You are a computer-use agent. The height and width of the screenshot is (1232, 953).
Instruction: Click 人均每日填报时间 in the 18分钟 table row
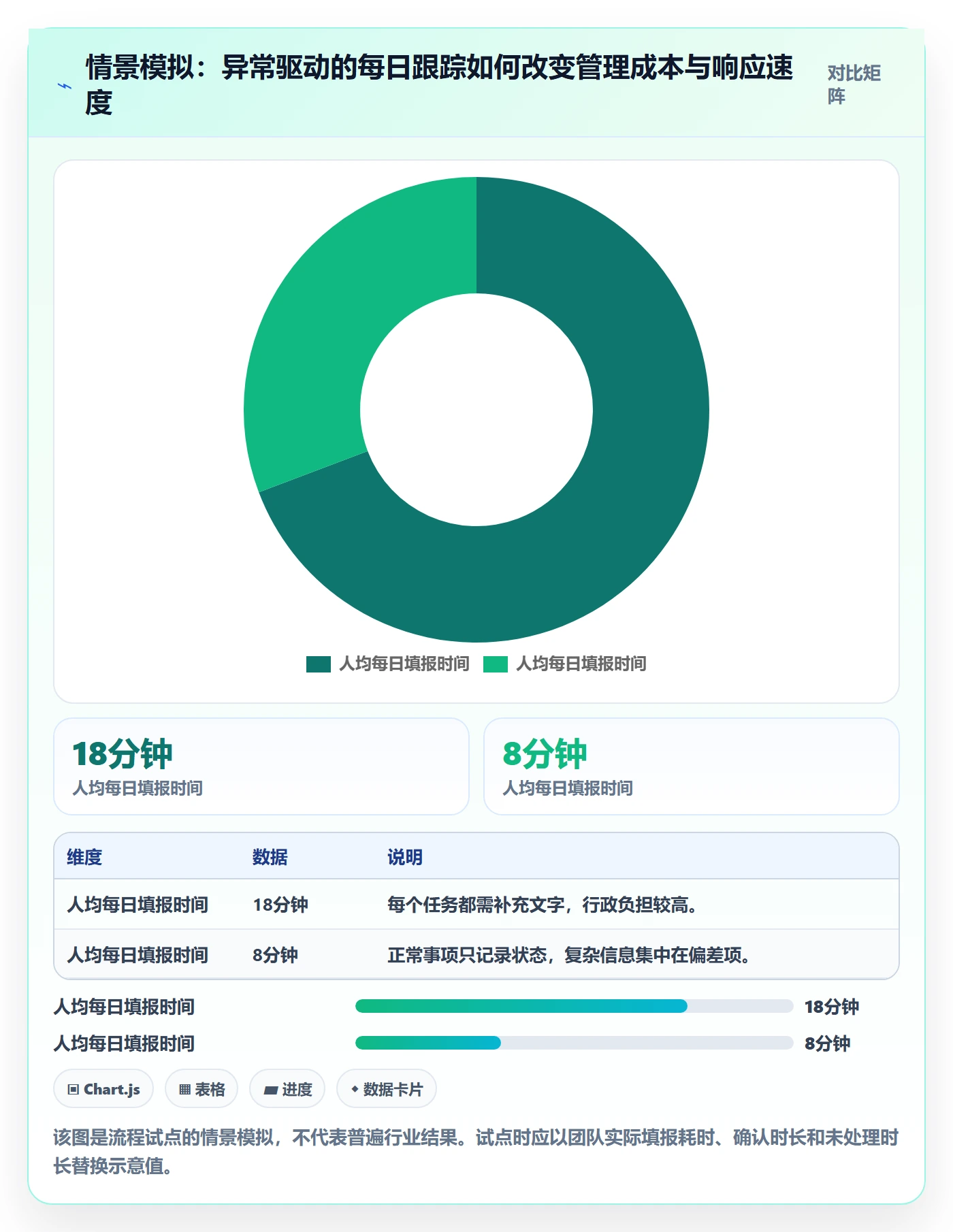[138, 905]
